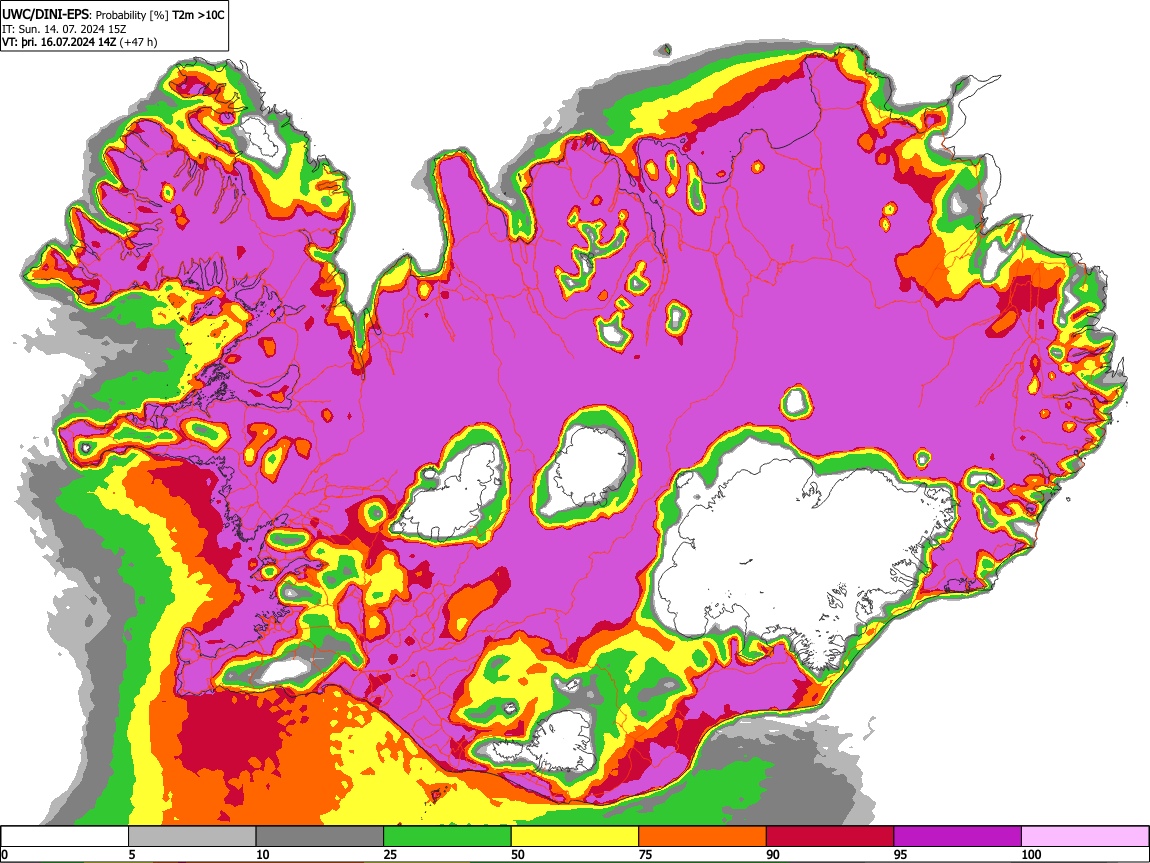Image resolution: width=1150 pixels, height=863 pixels.
Task: Click the legend value '95'
Action: click(x=901, y=854)
